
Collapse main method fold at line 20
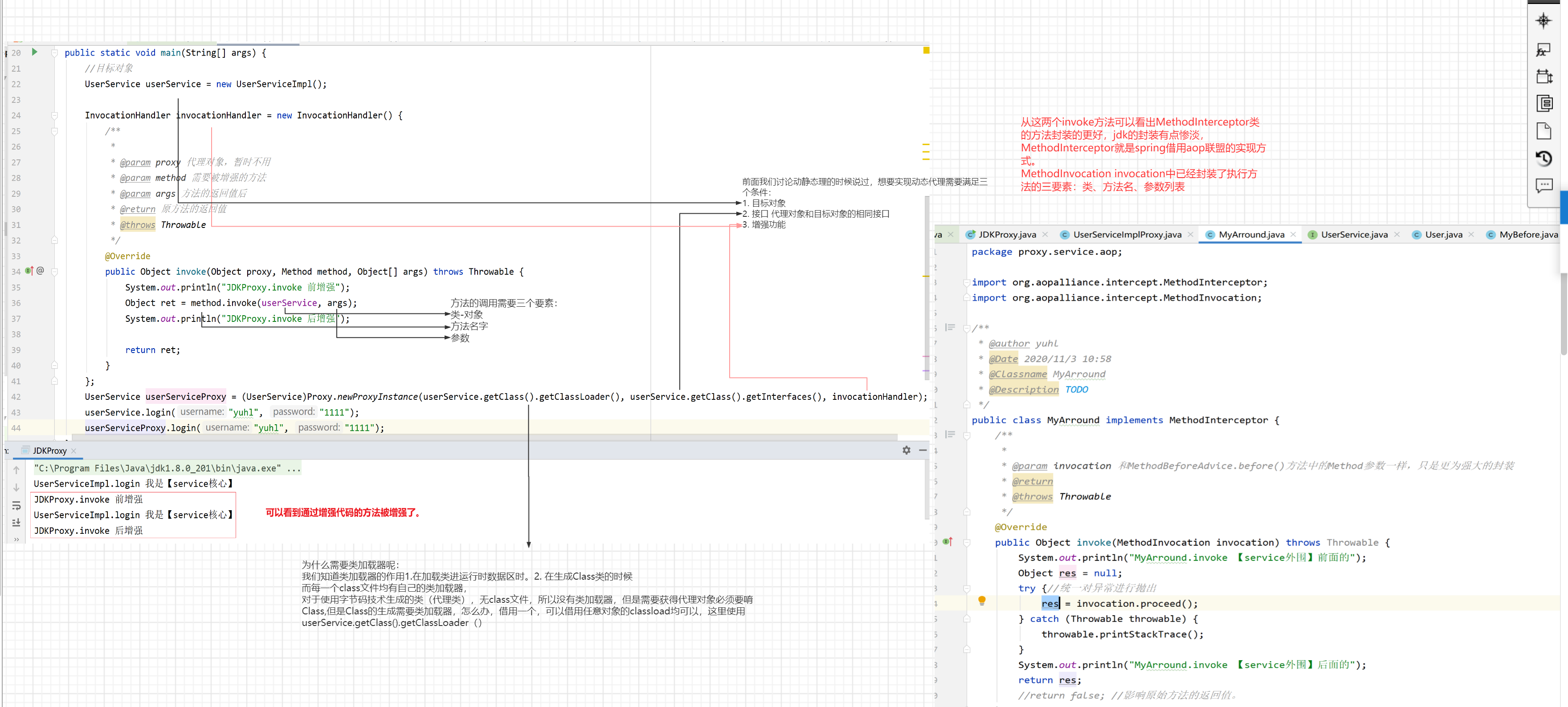pos(55,53)
